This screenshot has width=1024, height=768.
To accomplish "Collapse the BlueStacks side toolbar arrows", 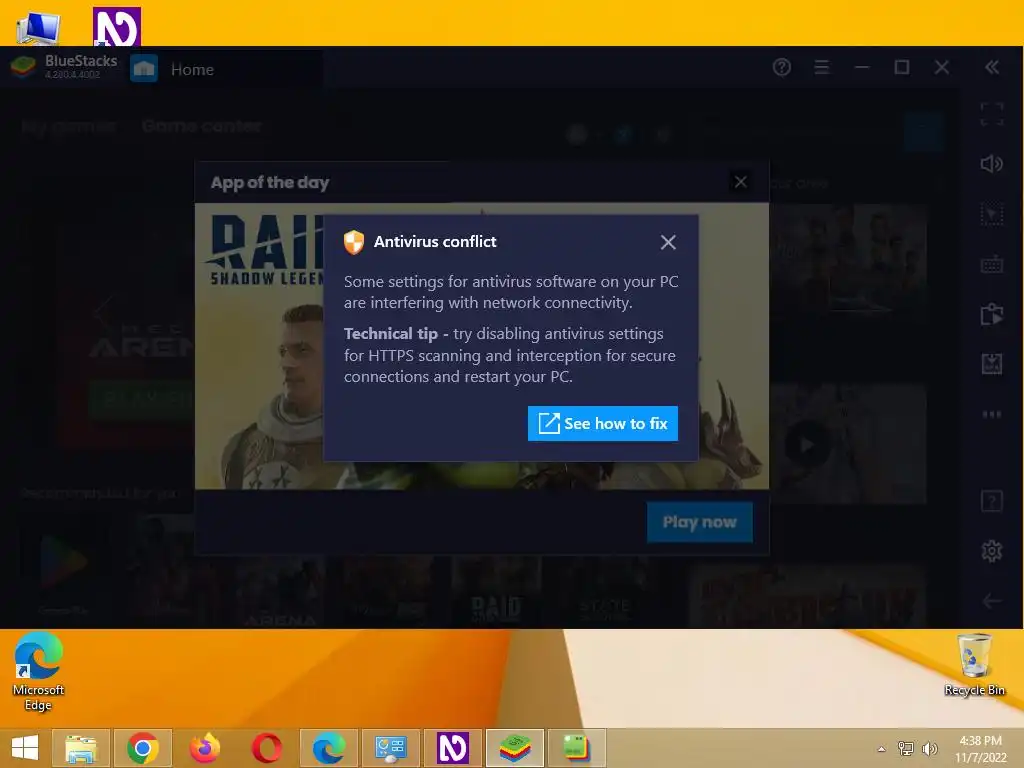I will click(991, 67).
